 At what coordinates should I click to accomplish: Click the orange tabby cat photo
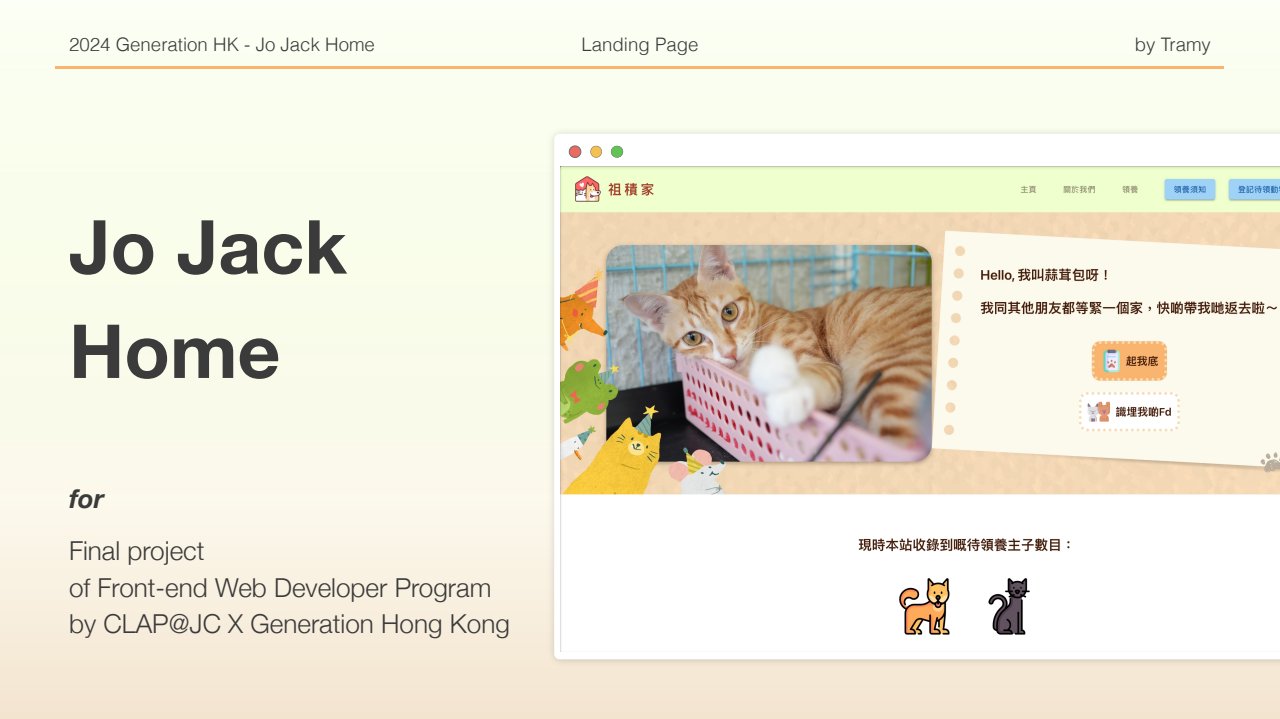tap(769, 353)
